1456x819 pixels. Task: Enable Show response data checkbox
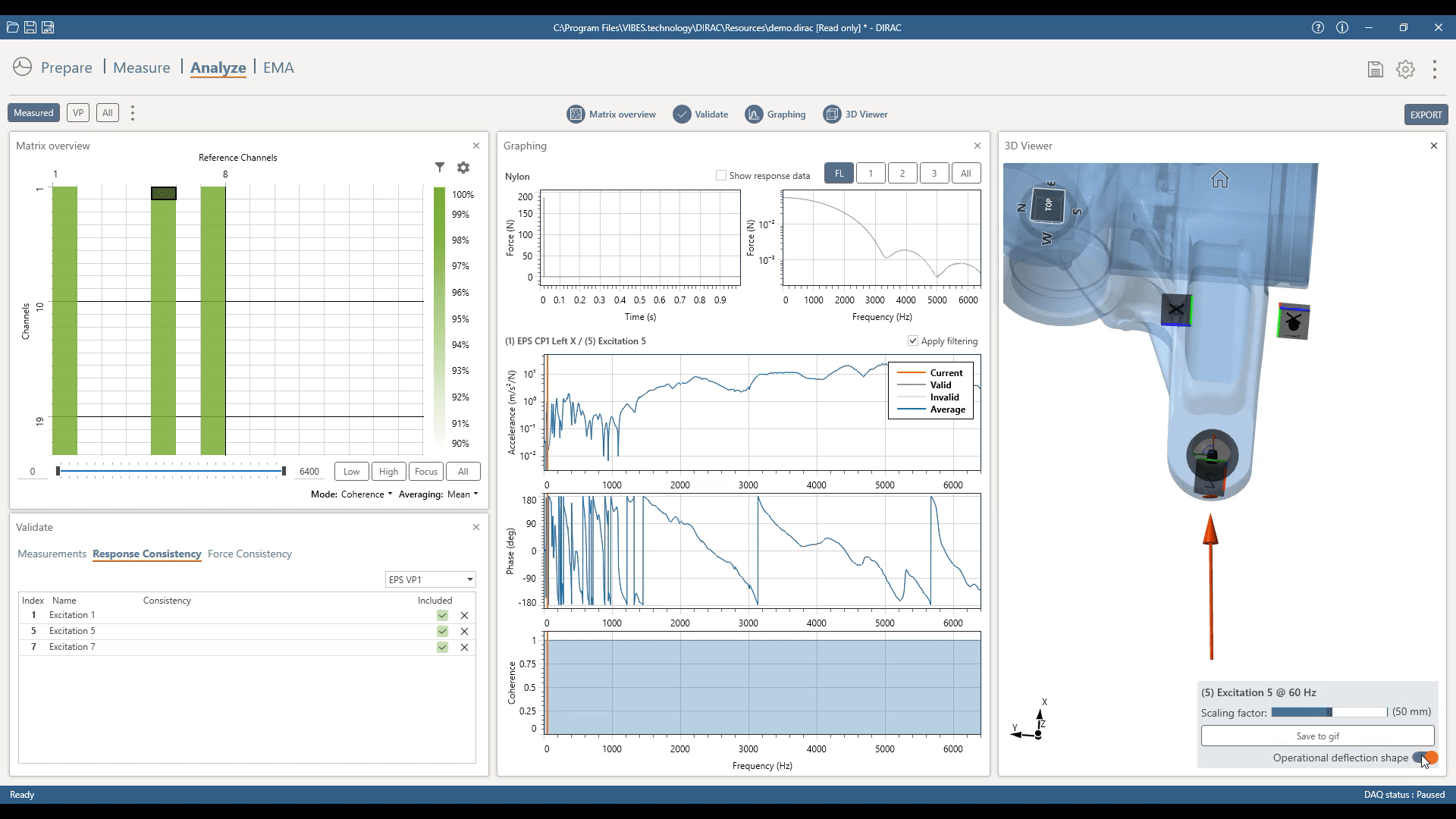(x=721, y=175)
